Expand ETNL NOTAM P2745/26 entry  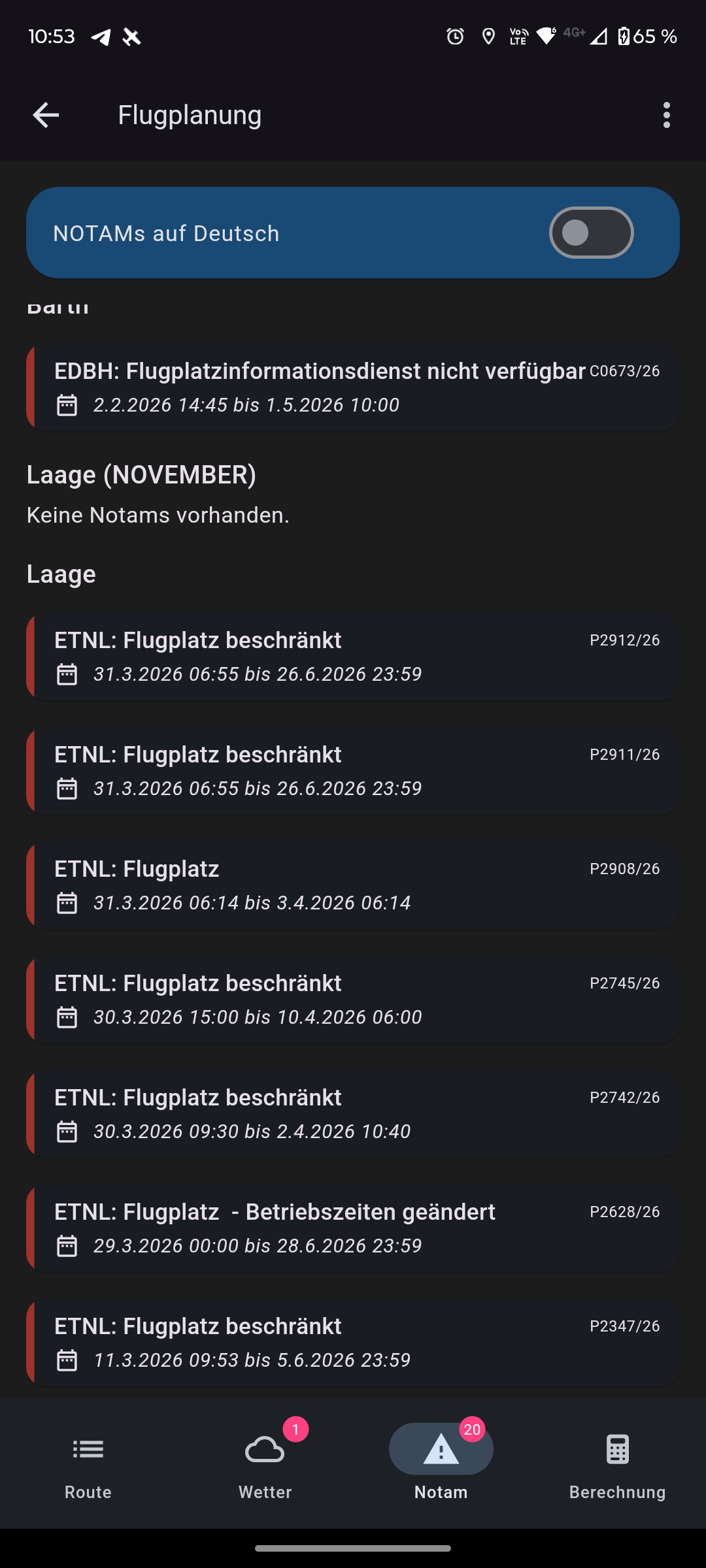[x=353, y=1000]
